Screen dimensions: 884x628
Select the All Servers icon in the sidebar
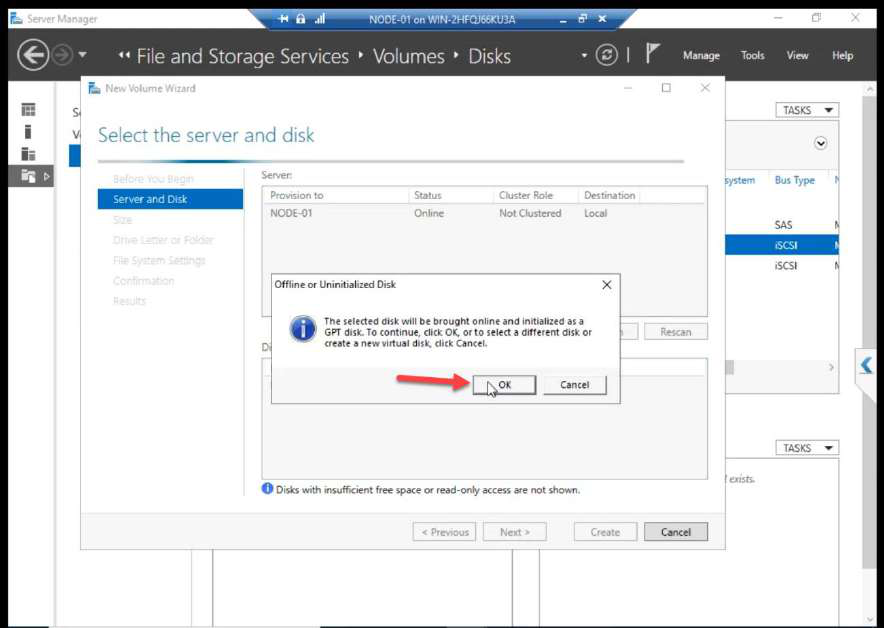click(x=28, y=154)
